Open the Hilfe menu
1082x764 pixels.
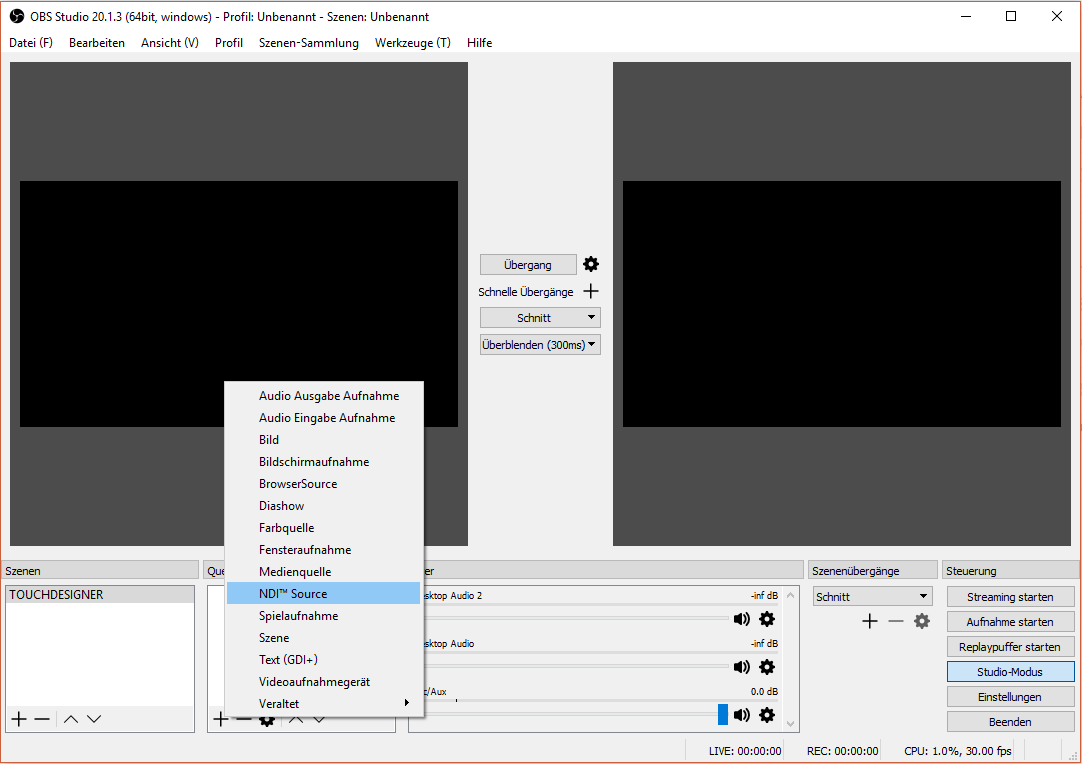pyautogui.click(x=480, y=43)
